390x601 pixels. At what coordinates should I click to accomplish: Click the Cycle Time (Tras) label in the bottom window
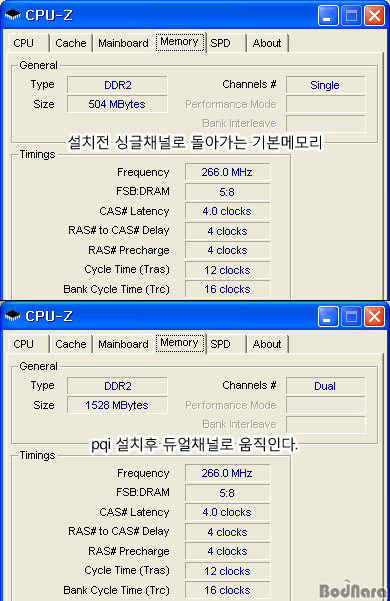127,570
